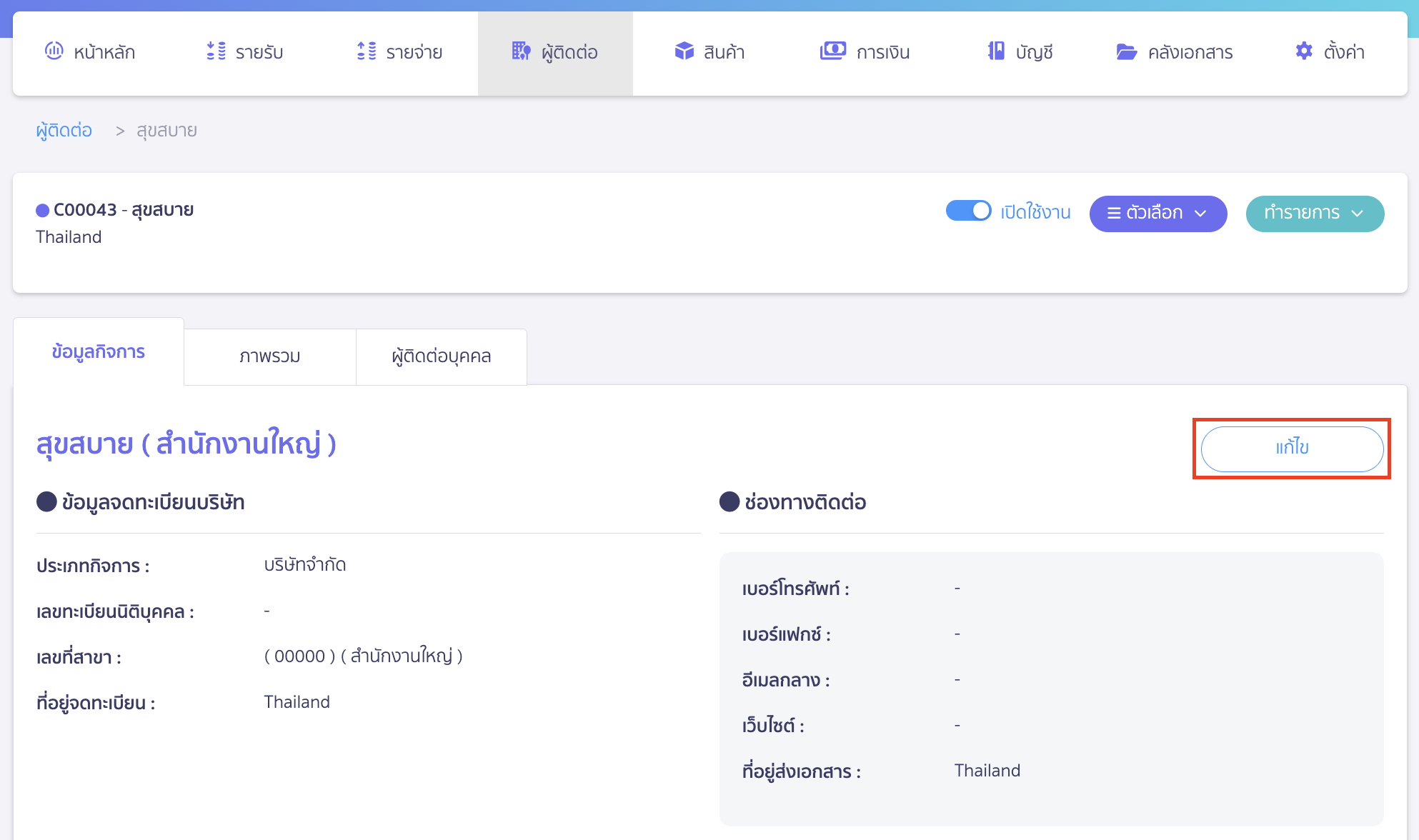Click the status dot beside C00043
The height and width of the screenshot is (840, 1419).
point(42,209)
